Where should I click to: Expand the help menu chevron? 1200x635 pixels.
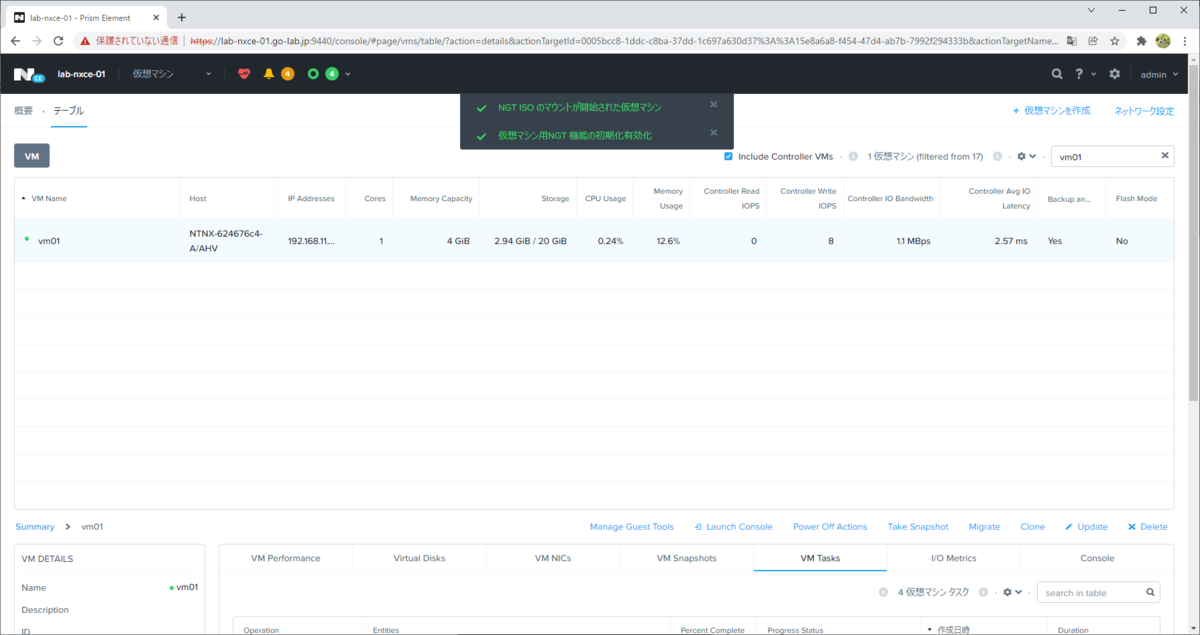1093,74
